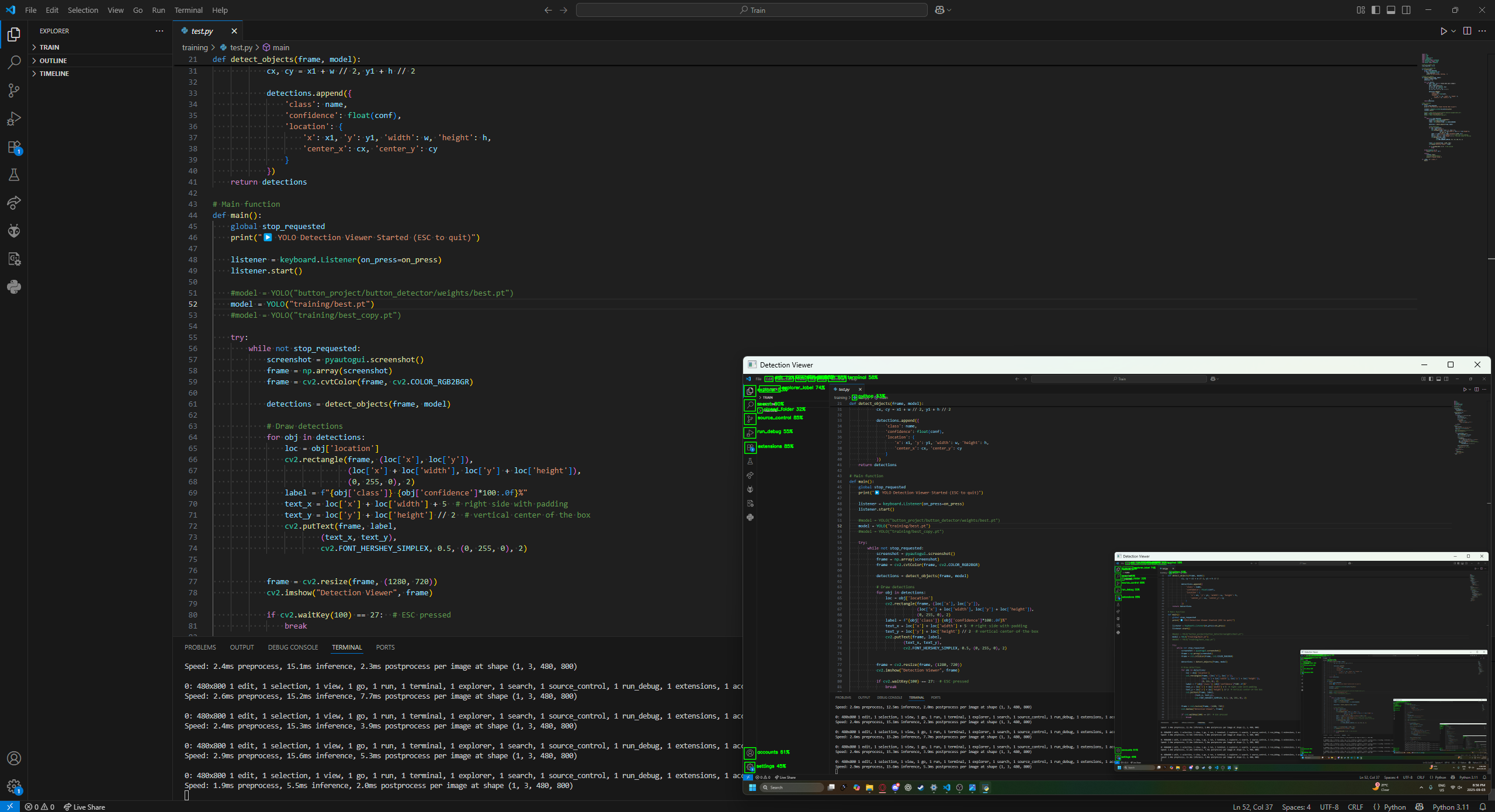
Task: Click Live Share button in status bar
Action: coord(85,807)
